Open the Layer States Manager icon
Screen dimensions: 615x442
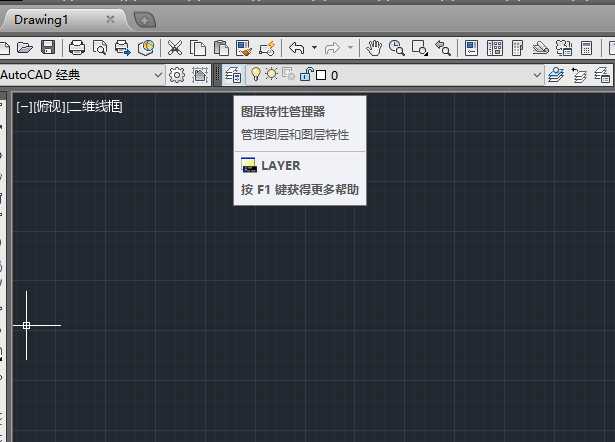602,75
